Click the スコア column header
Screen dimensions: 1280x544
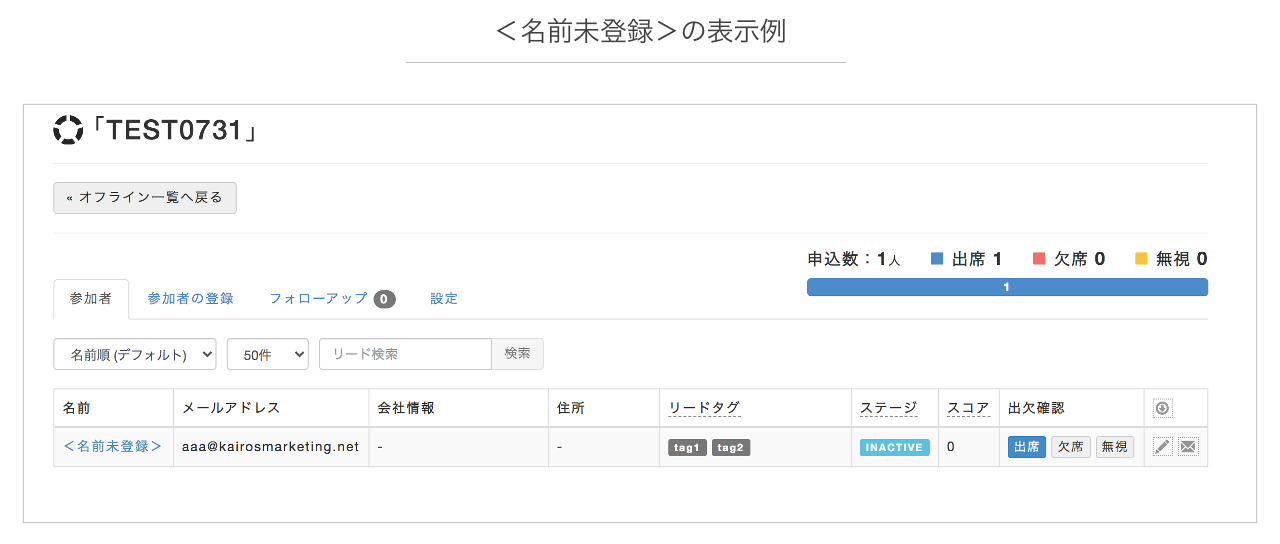tap(968, 408)
